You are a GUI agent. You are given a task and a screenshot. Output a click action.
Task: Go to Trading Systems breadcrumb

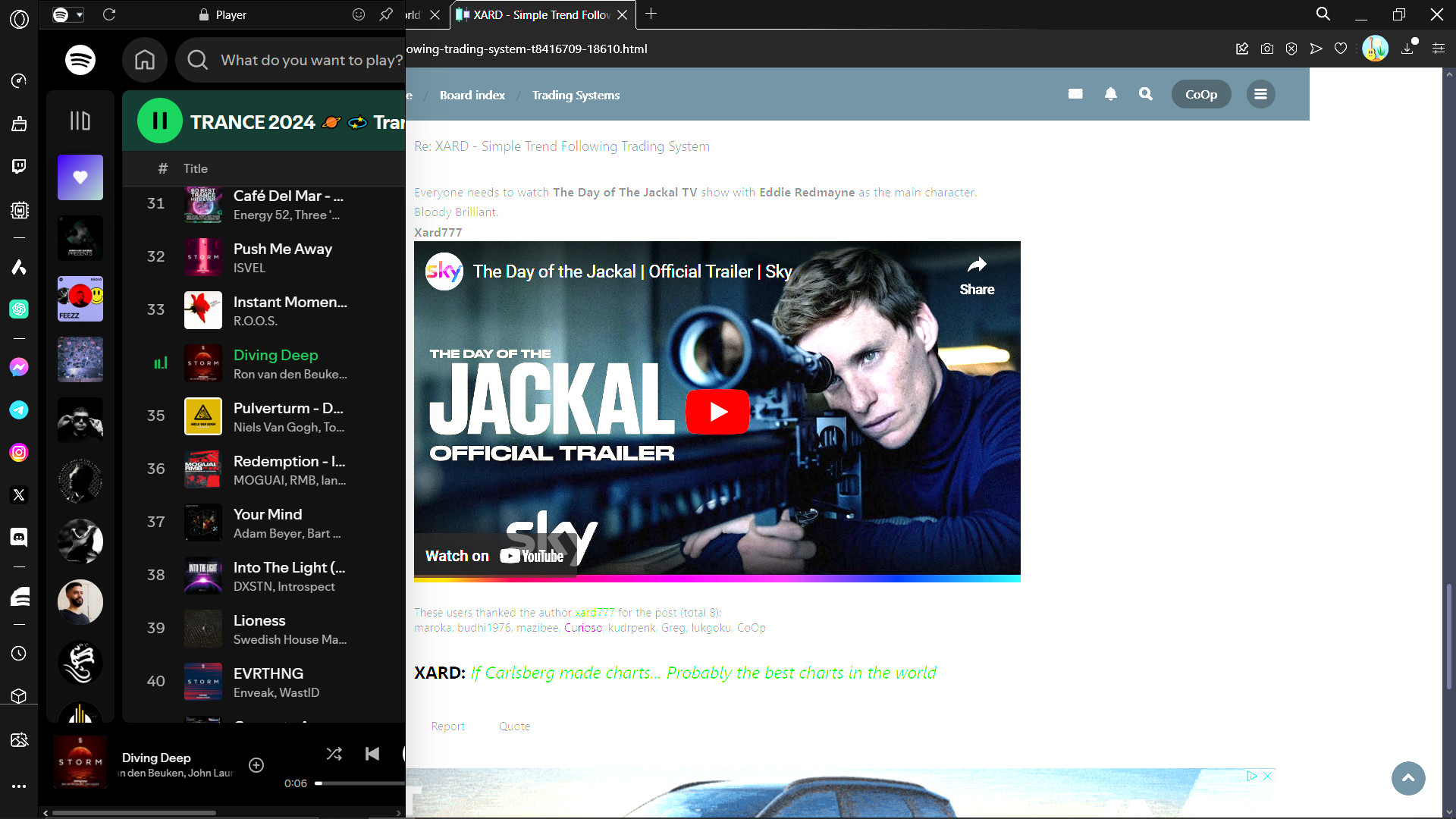click(576, 95)
